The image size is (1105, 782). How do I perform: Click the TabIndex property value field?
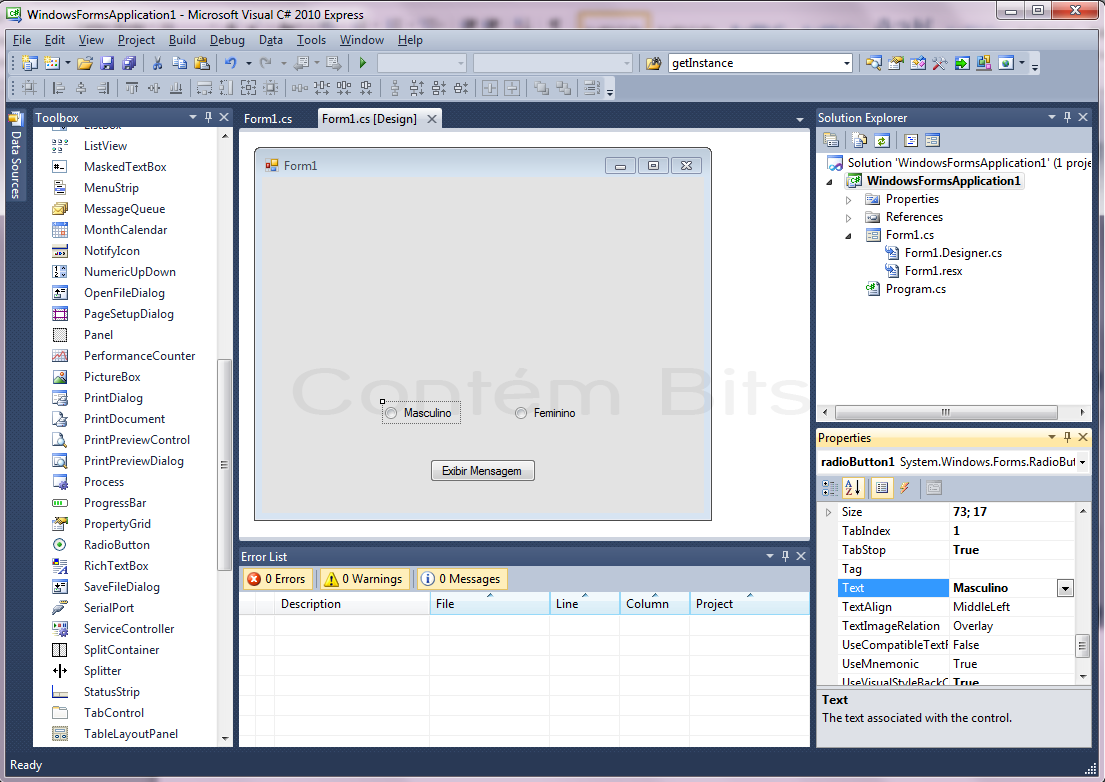(1012, 531)
